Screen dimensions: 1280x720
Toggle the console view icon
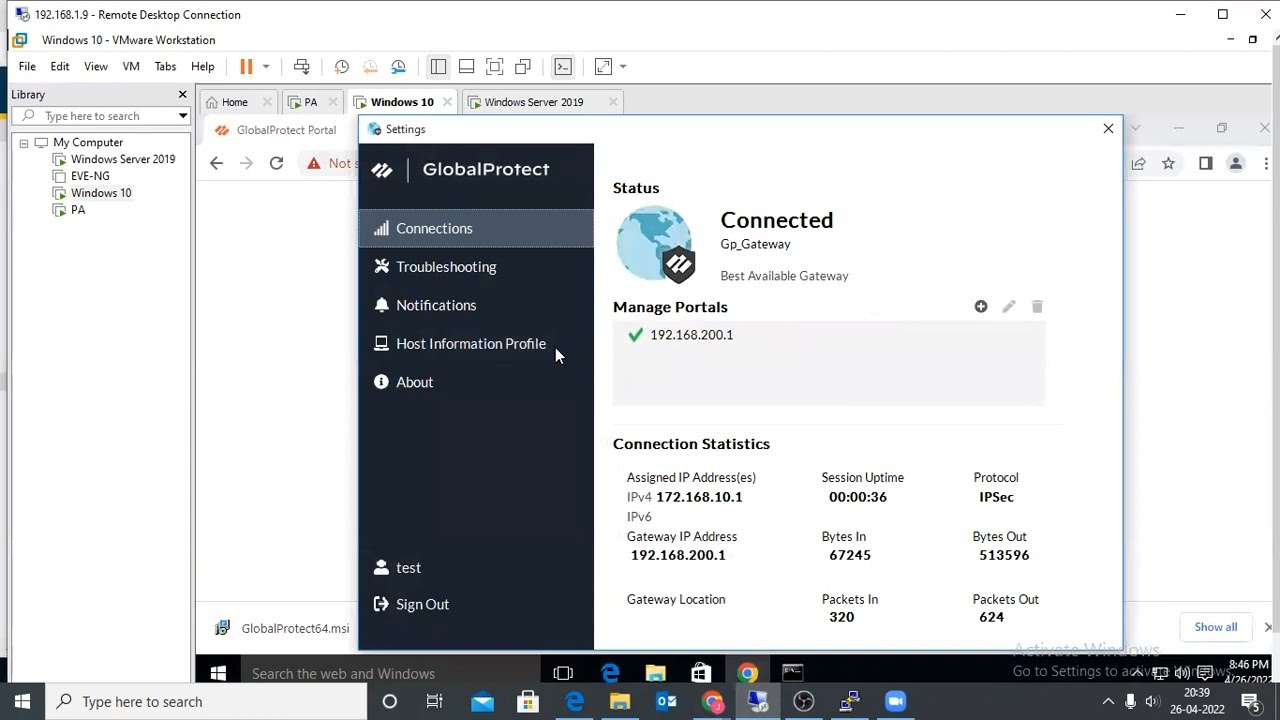(563, 67)
